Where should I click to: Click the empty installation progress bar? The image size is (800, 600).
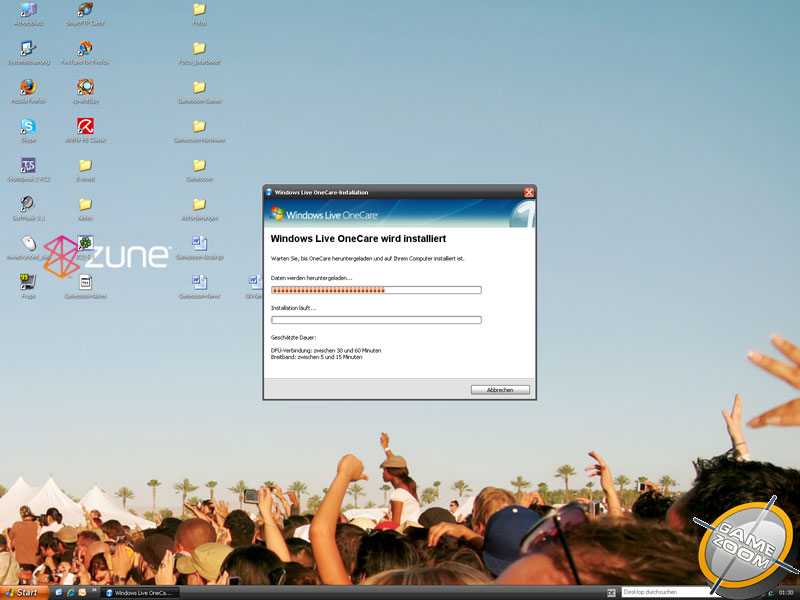point(376,320)
